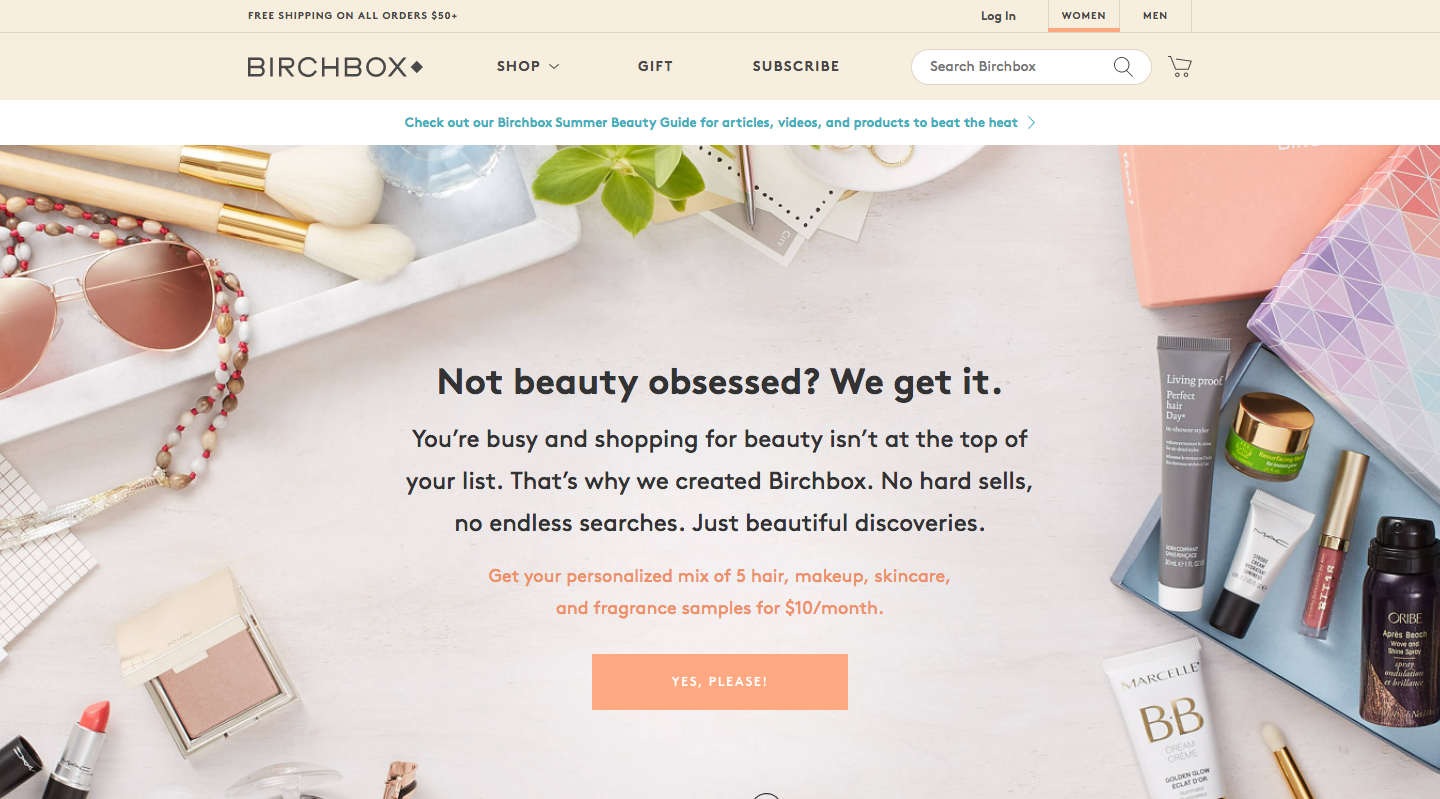Open the Birchbox Summer Beauty Guide link
The height and width of the screenshot is (799, 1440).
pos(711,123)
